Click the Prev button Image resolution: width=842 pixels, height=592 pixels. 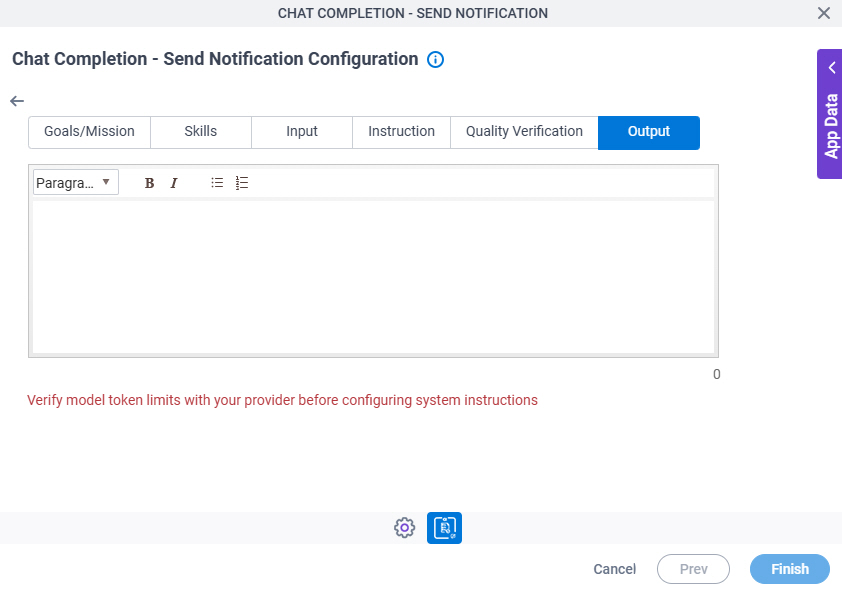[x=693, y=569]
